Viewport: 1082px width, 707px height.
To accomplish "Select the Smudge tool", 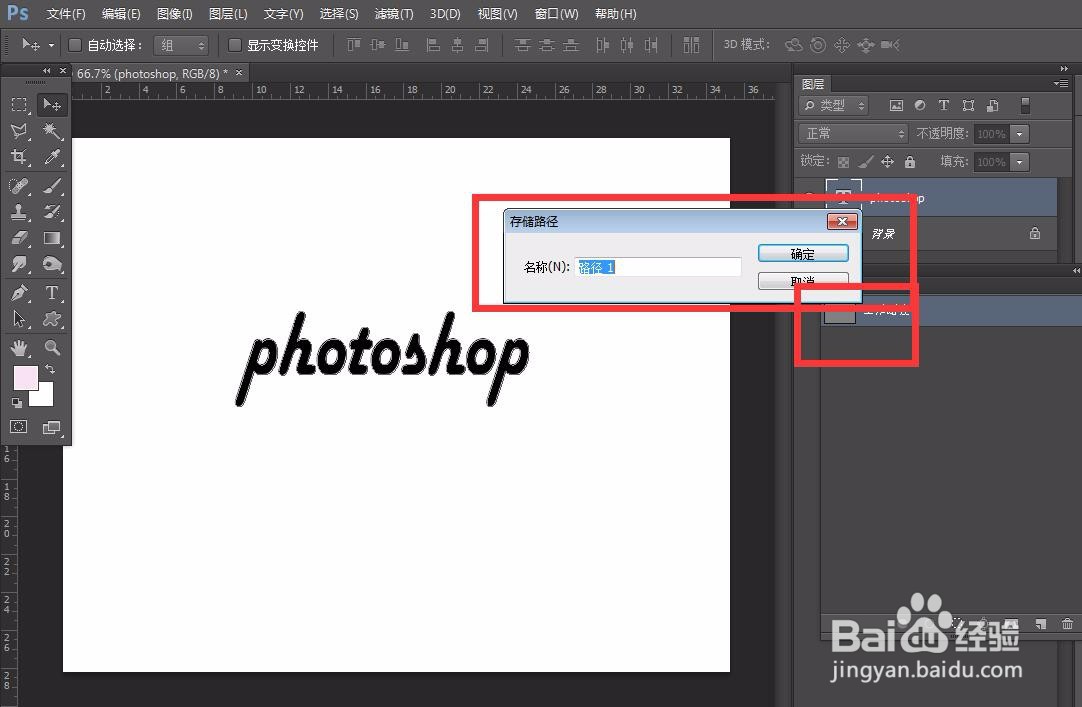I will click(x=19, y=264).
